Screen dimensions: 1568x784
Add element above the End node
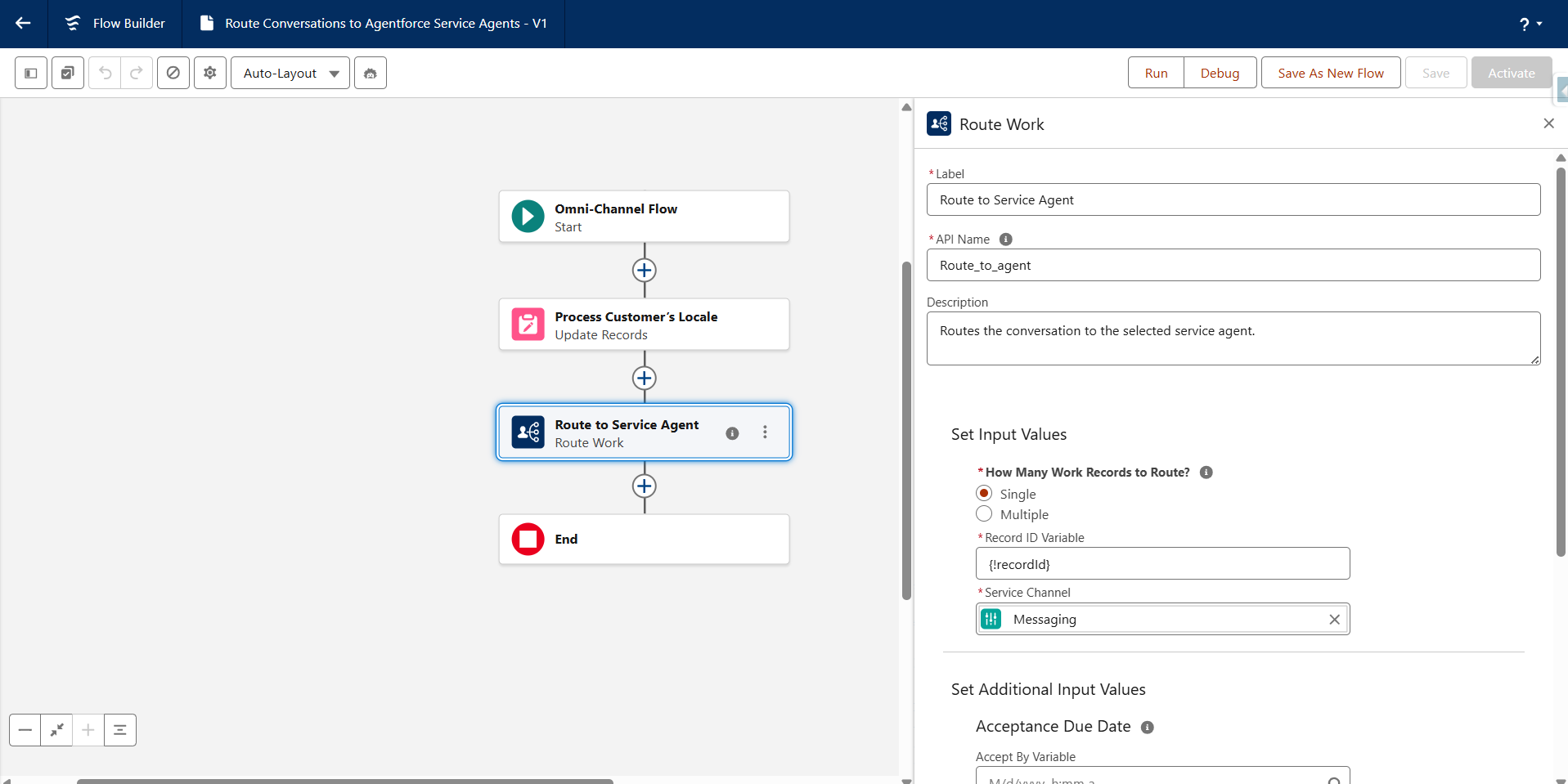coord(645,486)
